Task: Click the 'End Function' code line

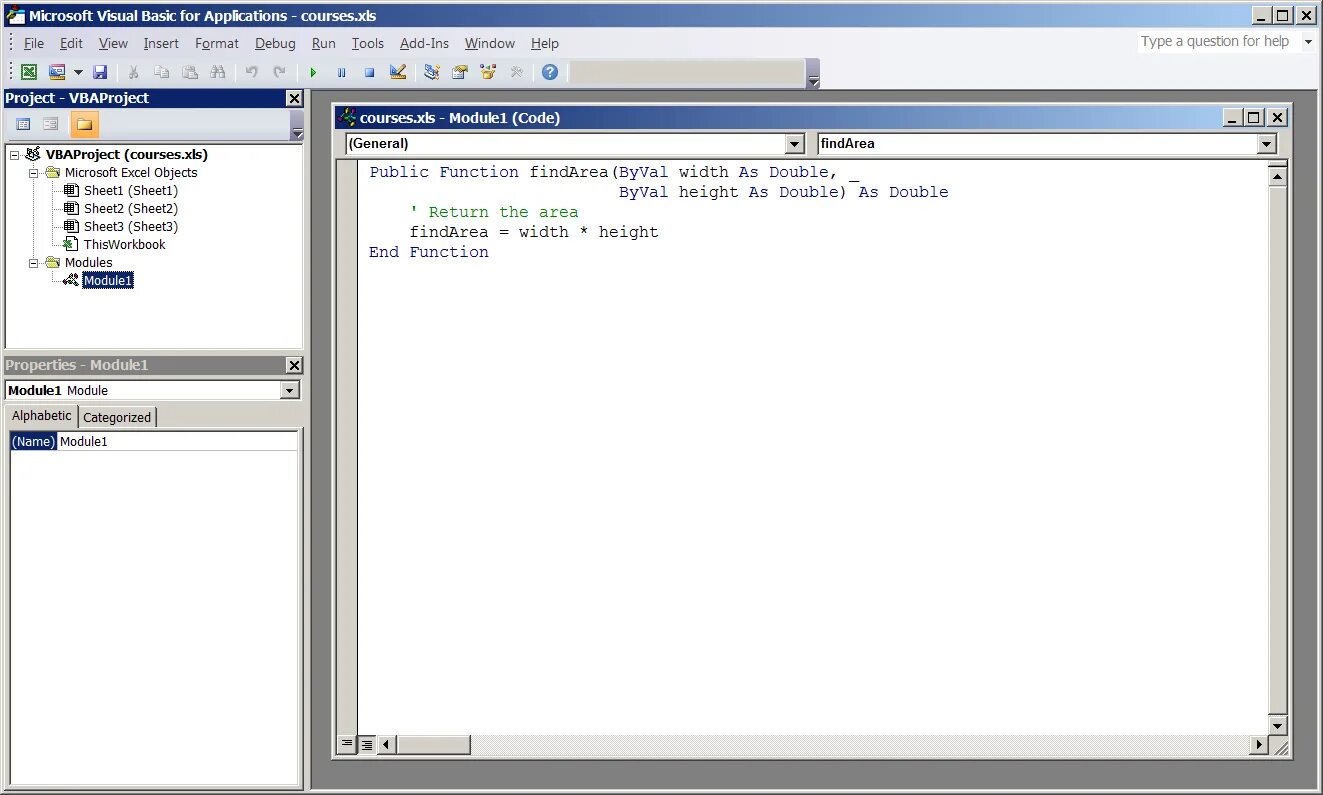Action: click(429, 252)
